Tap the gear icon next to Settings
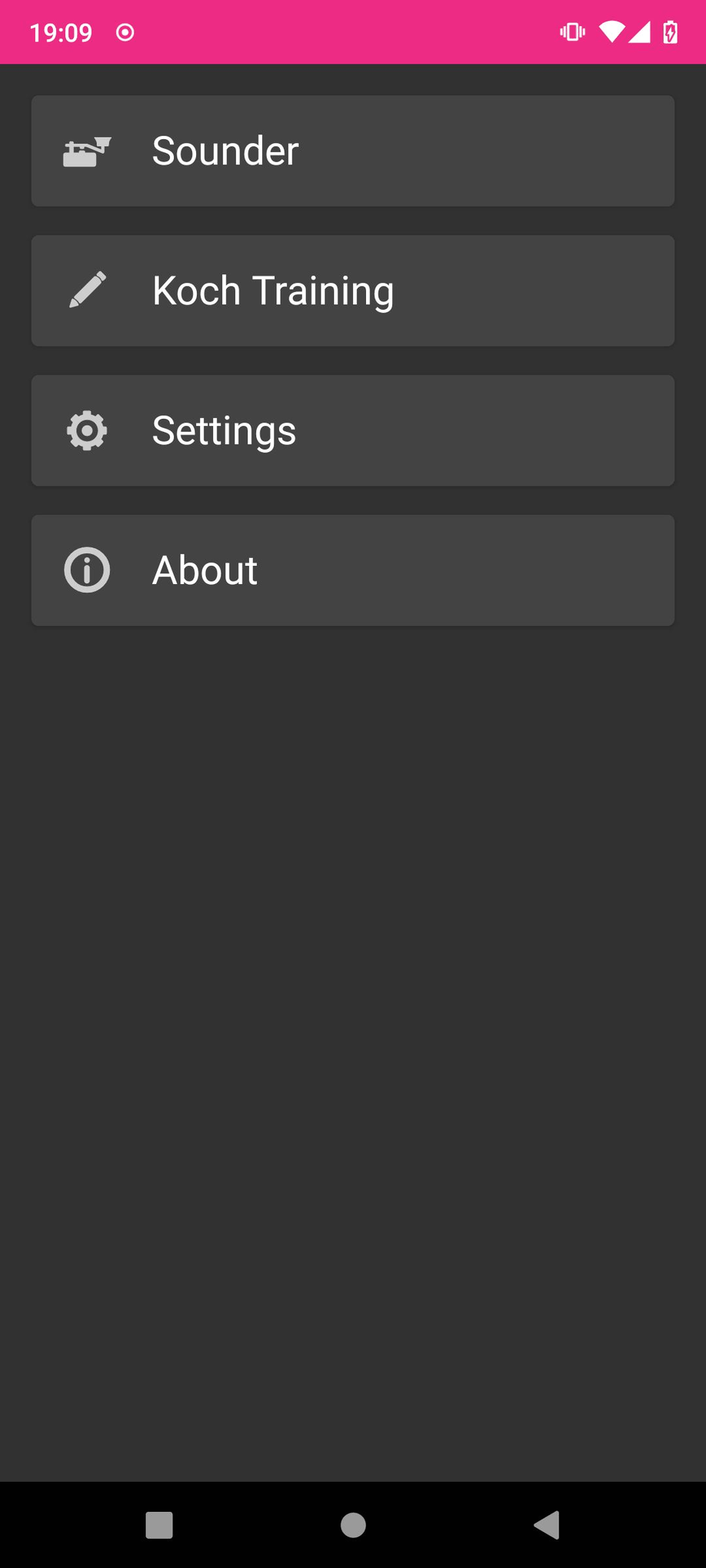This screenshot has width=706, height=1568. click(87, 430)
